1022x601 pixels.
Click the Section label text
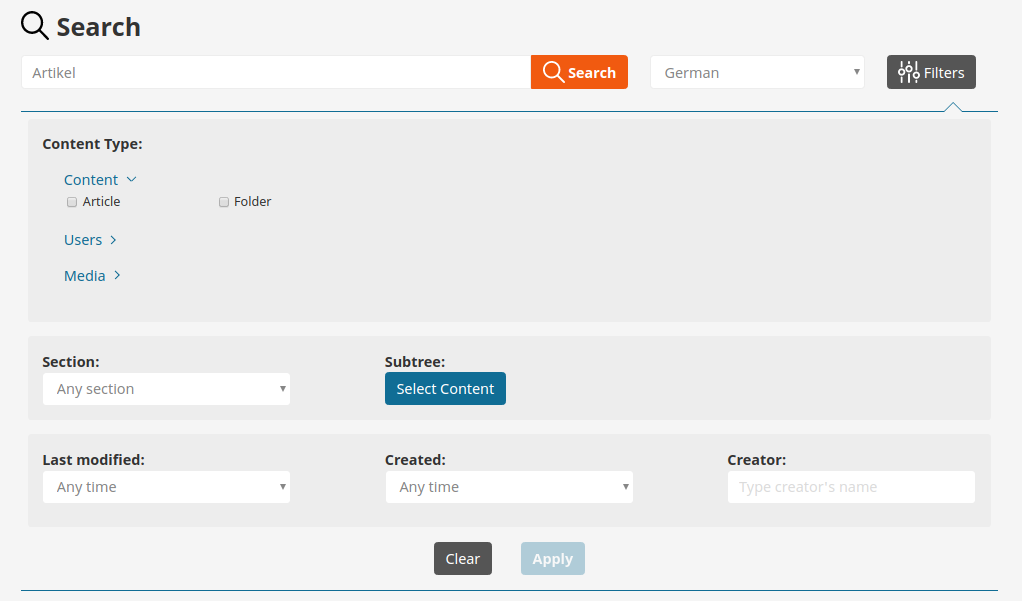click(71, 362)
